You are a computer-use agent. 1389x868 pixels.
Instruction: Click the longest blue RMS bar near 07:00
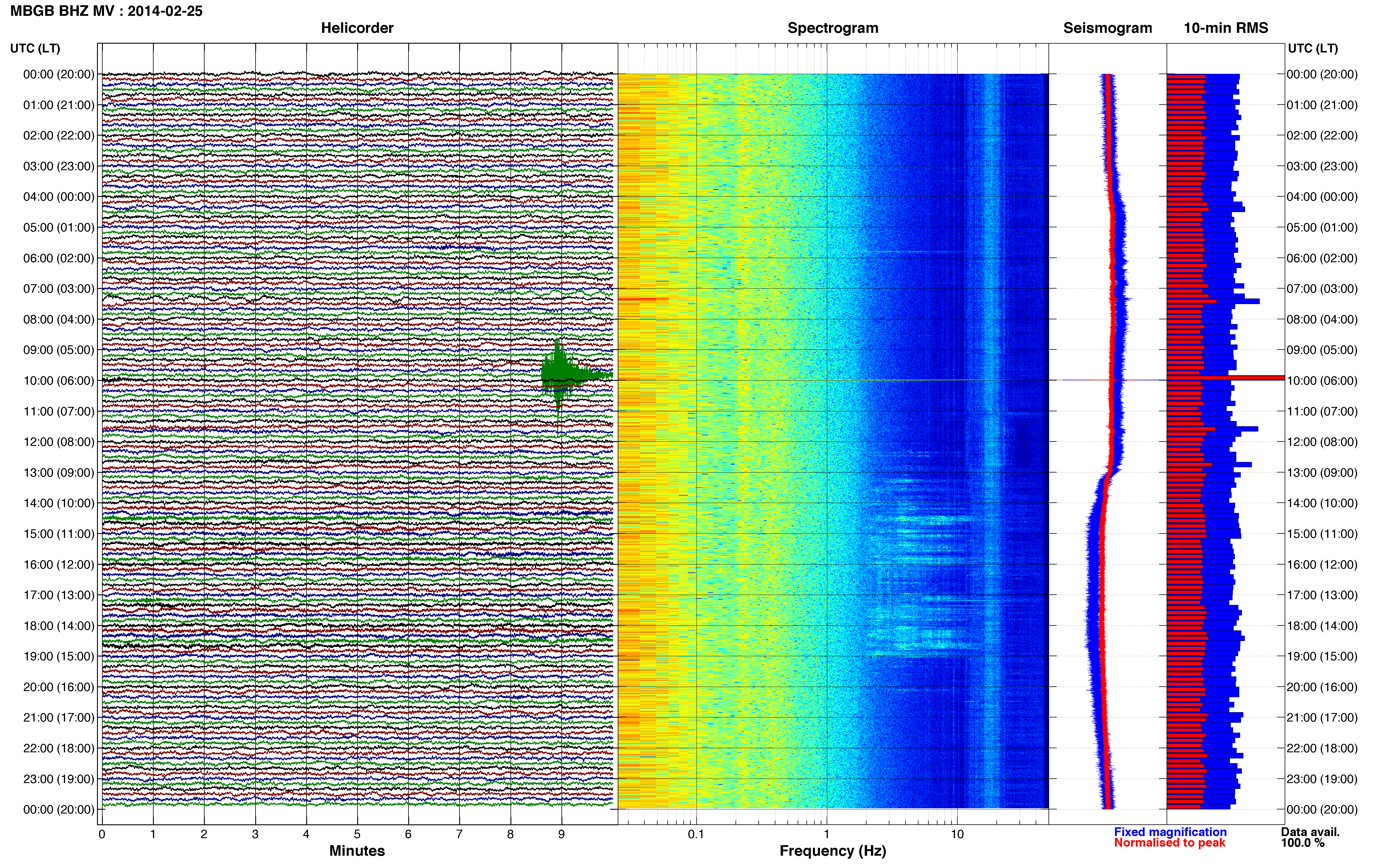click(x=1213, y=301)
